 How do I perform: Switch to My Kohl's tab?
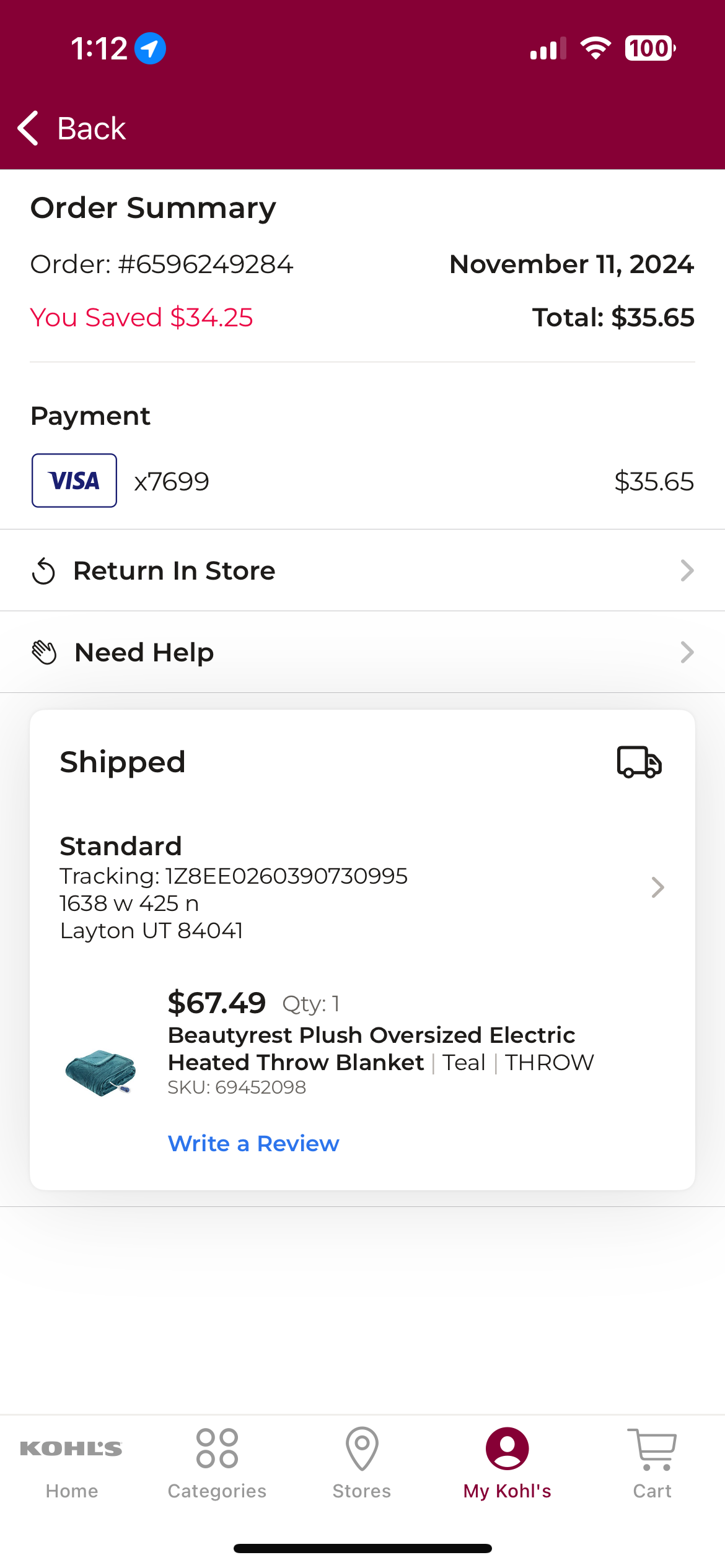507,1464
